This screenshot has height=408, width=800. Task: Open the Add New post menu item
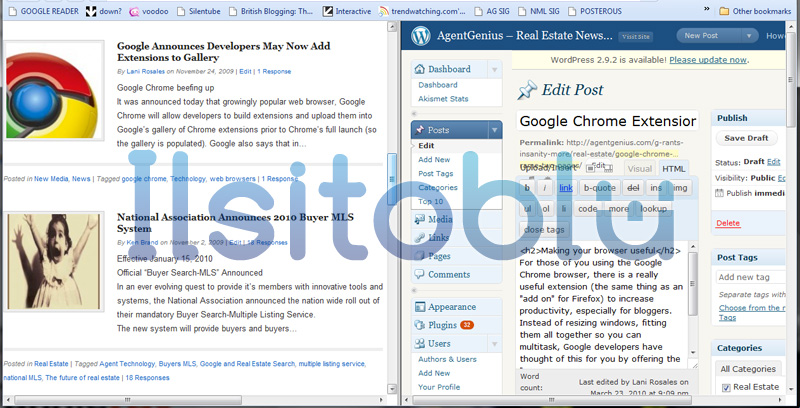pos(434,160)
